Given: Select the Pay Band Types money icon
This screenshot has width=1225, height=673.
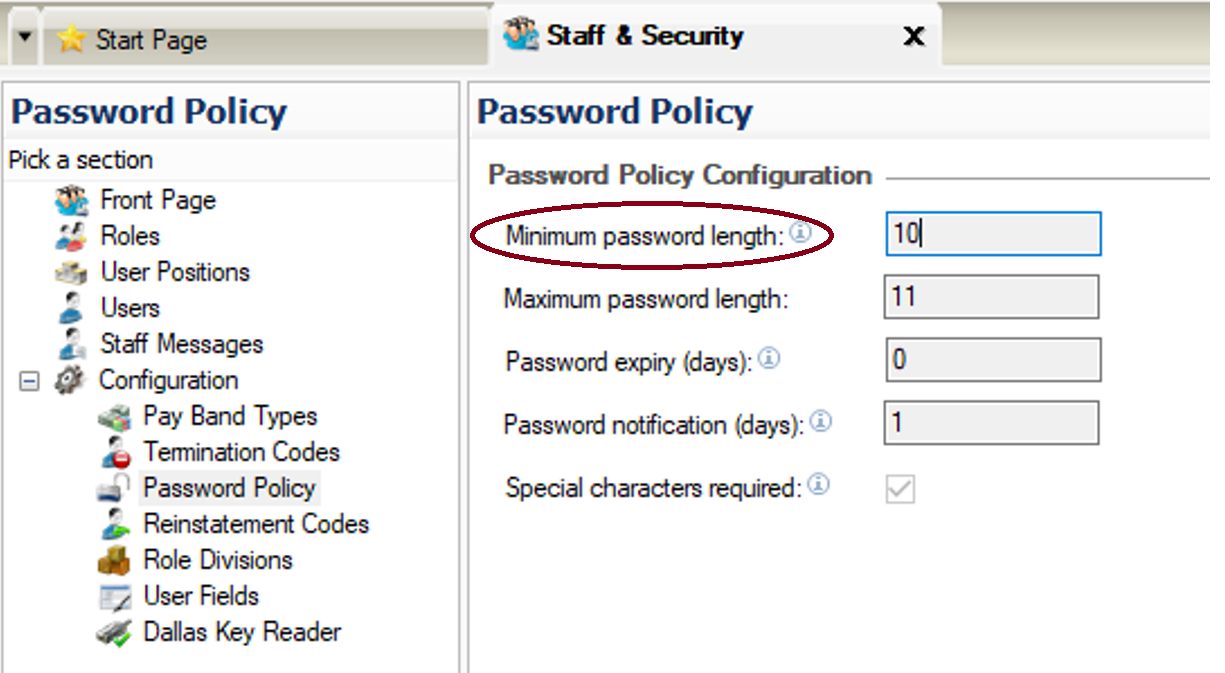Looking at the screenshot, I should pyautogui.click(x=115, y=417).
